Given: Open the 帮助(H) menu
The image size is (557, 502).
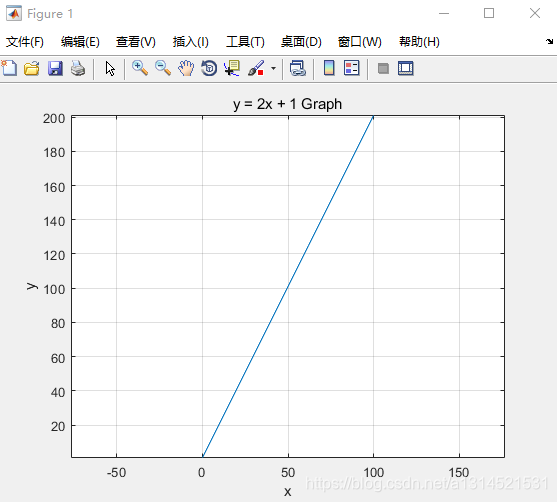Looking at the screenshot, I should click(419, 42).
